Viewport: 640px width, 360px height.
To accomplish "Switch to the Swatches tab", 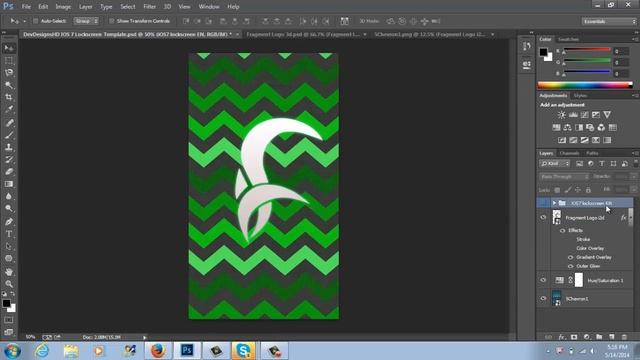I will [x=568, y=40].
